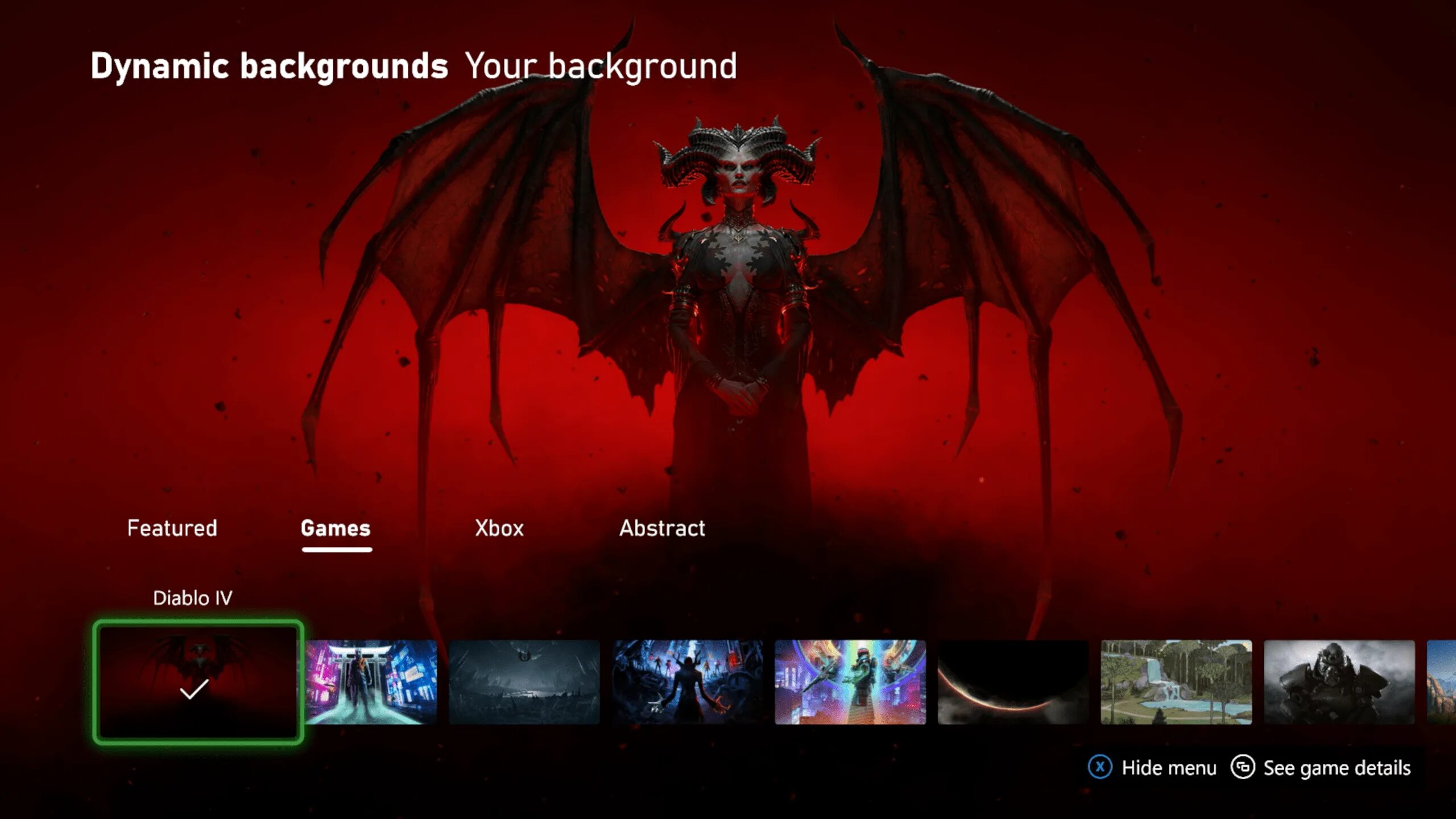Switch to the Games backgrounds tab

[x=335, y=528]
